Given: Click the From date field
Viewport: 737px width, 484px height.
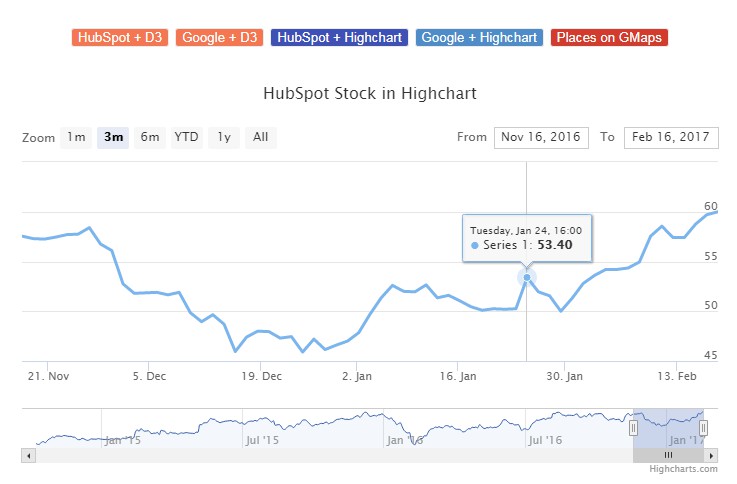Looking at the screenshot, I should (540, 137).
